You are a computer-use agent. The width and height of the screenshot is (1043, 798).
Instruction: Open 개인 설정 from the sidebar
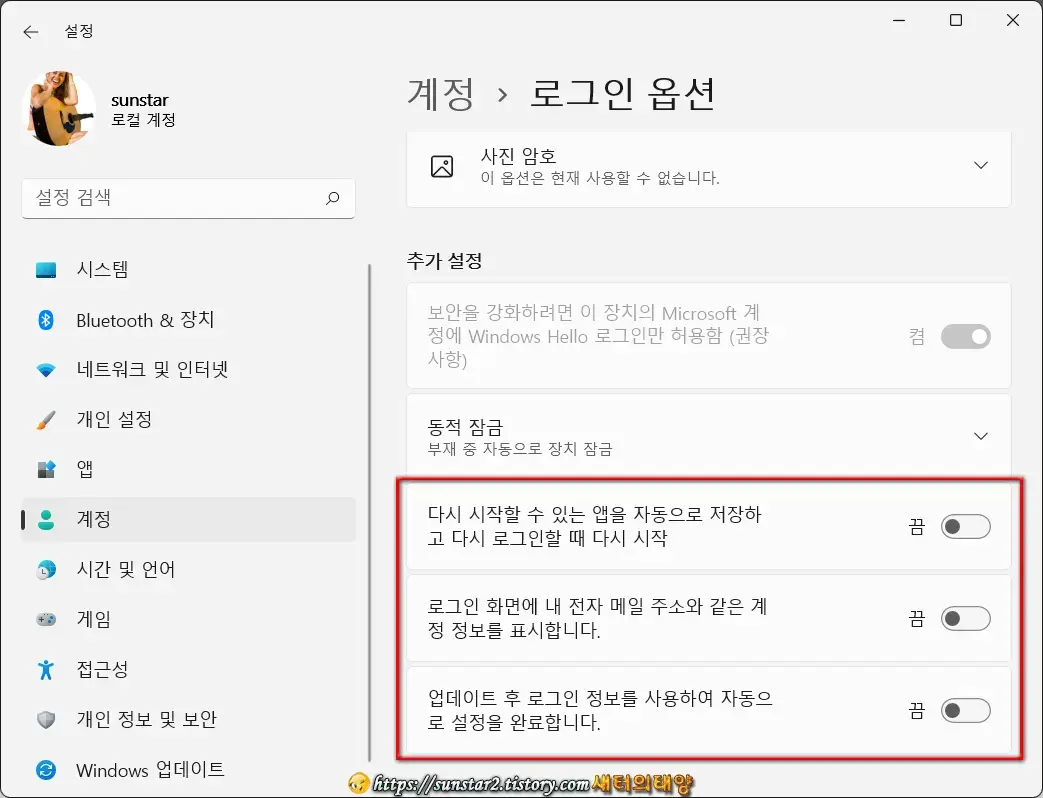[47, 419]
